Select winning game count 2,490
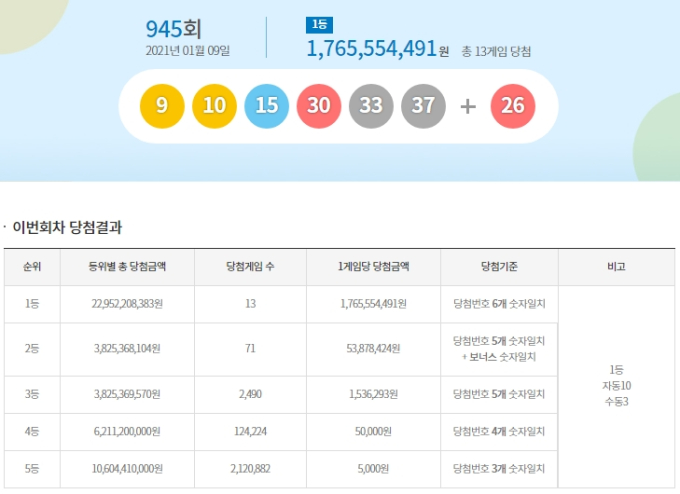The width and height of the screenshot is (680, 494). (x=250, y=394)
